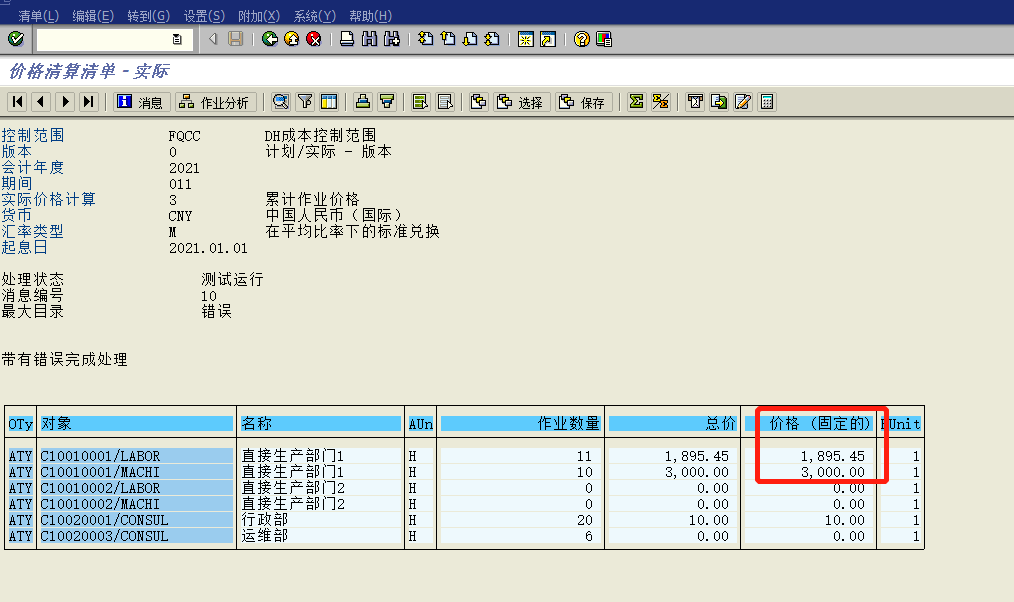Click the green checkmark Enter icon

pos(16,39)
